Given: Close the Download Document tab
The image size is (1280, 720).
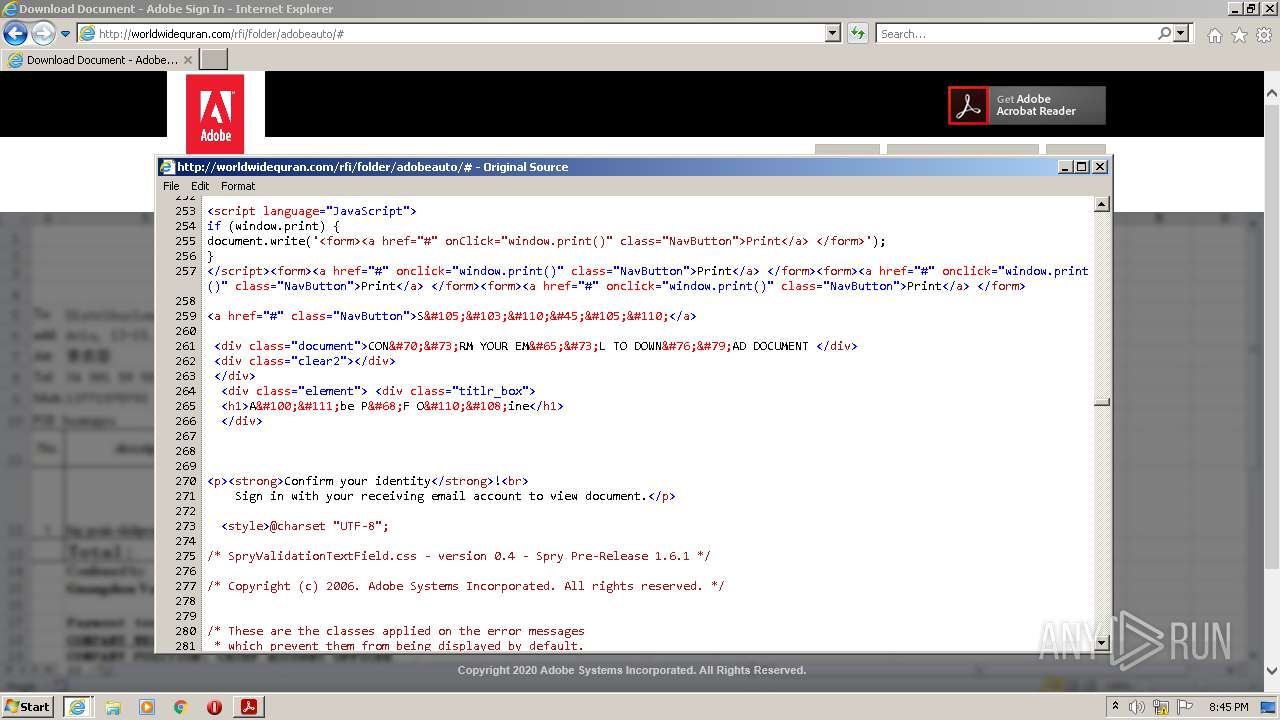Looking at the screenshot, I should click(188, 60).
